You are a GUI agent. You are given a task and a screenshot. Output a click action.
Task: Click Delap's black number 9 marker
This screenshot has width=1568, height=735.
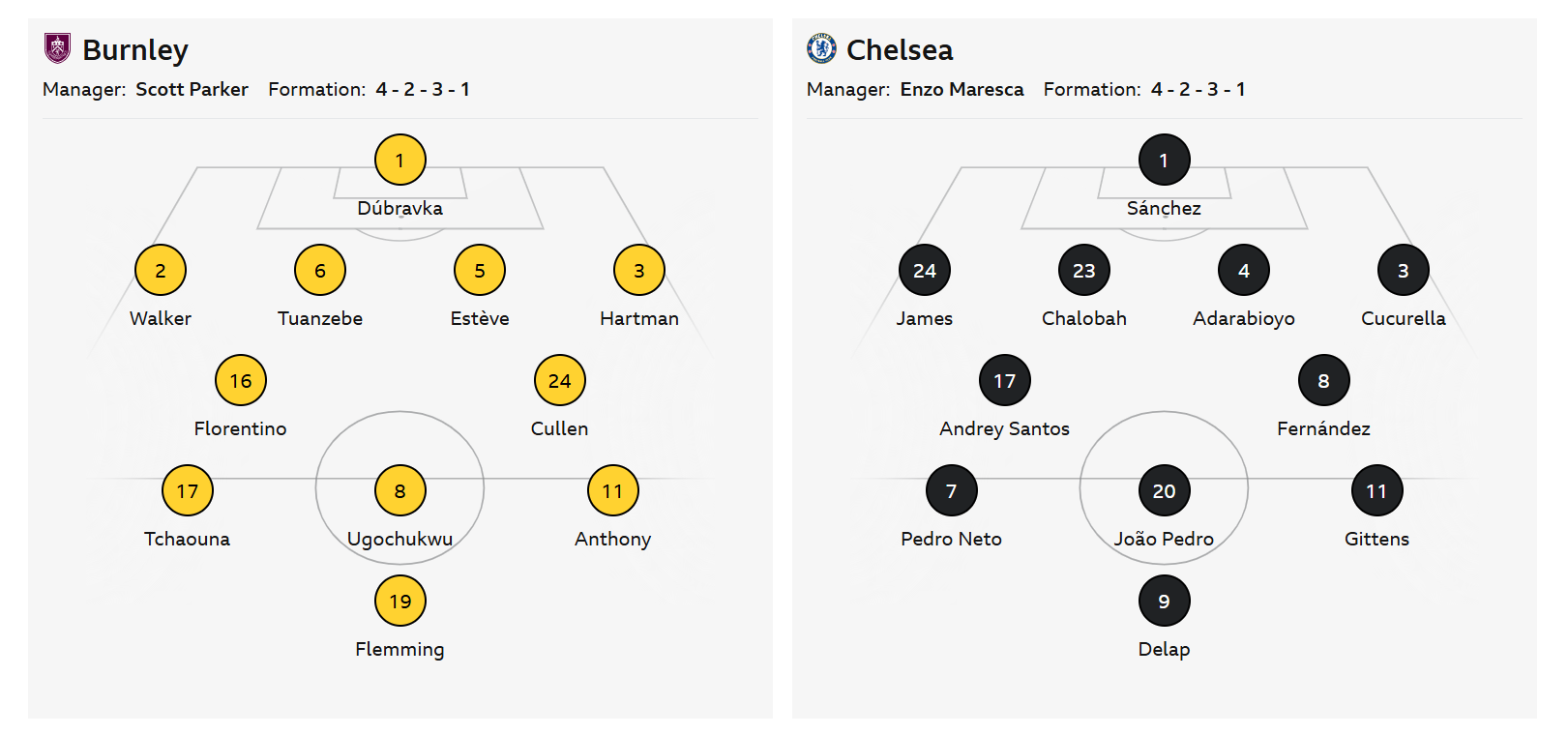point(1164,601)
